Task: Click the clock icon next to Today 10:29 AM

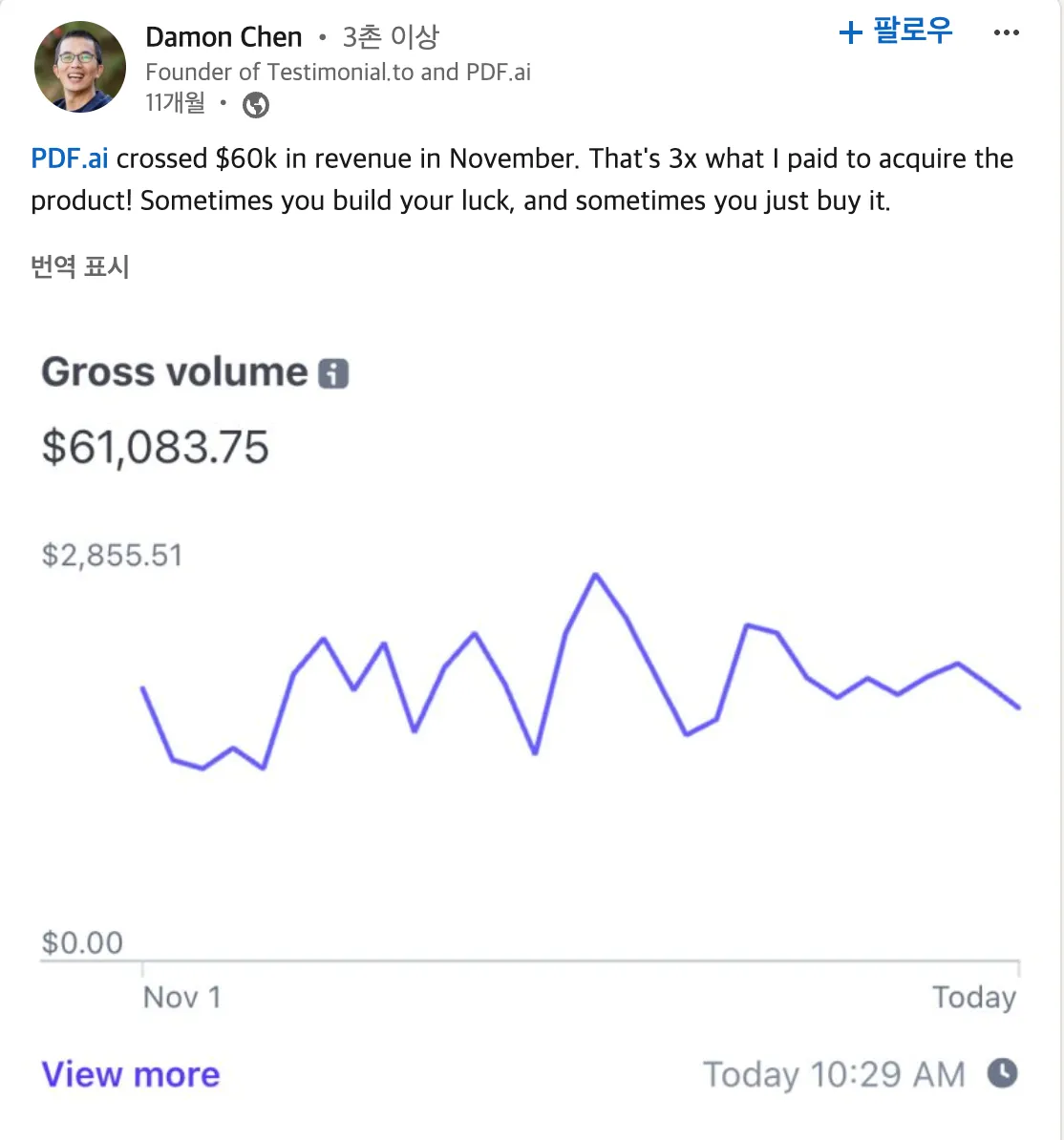Action: coord(1003,1073)
